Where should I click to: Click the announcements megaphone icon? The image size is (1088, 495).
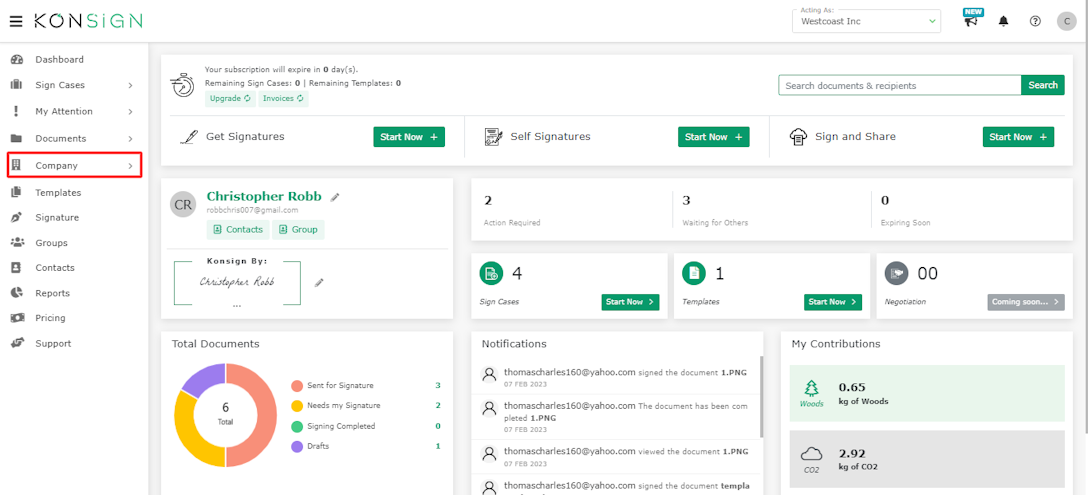[x=971, y=21]
